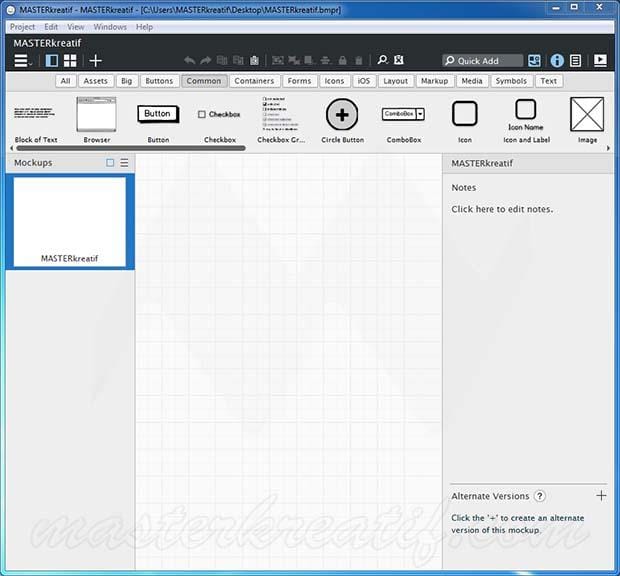Select the Symbols library category
This screenshot has width=620, height=576.
(511, 81)
